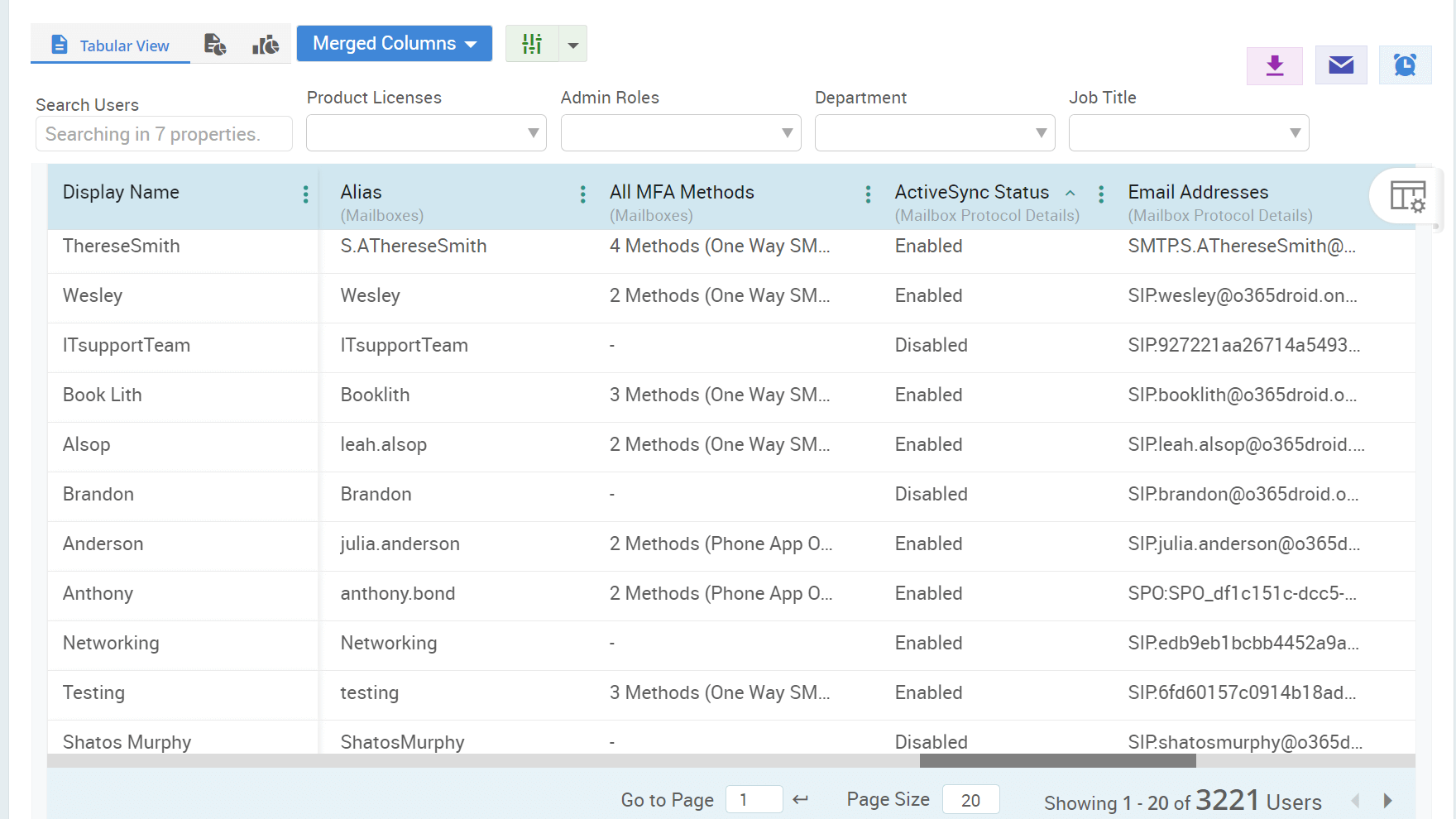Viewport: 1456px width, 819px height.
Task: Open the Admin Roles filter menu
Action: [x=786, y=132]
